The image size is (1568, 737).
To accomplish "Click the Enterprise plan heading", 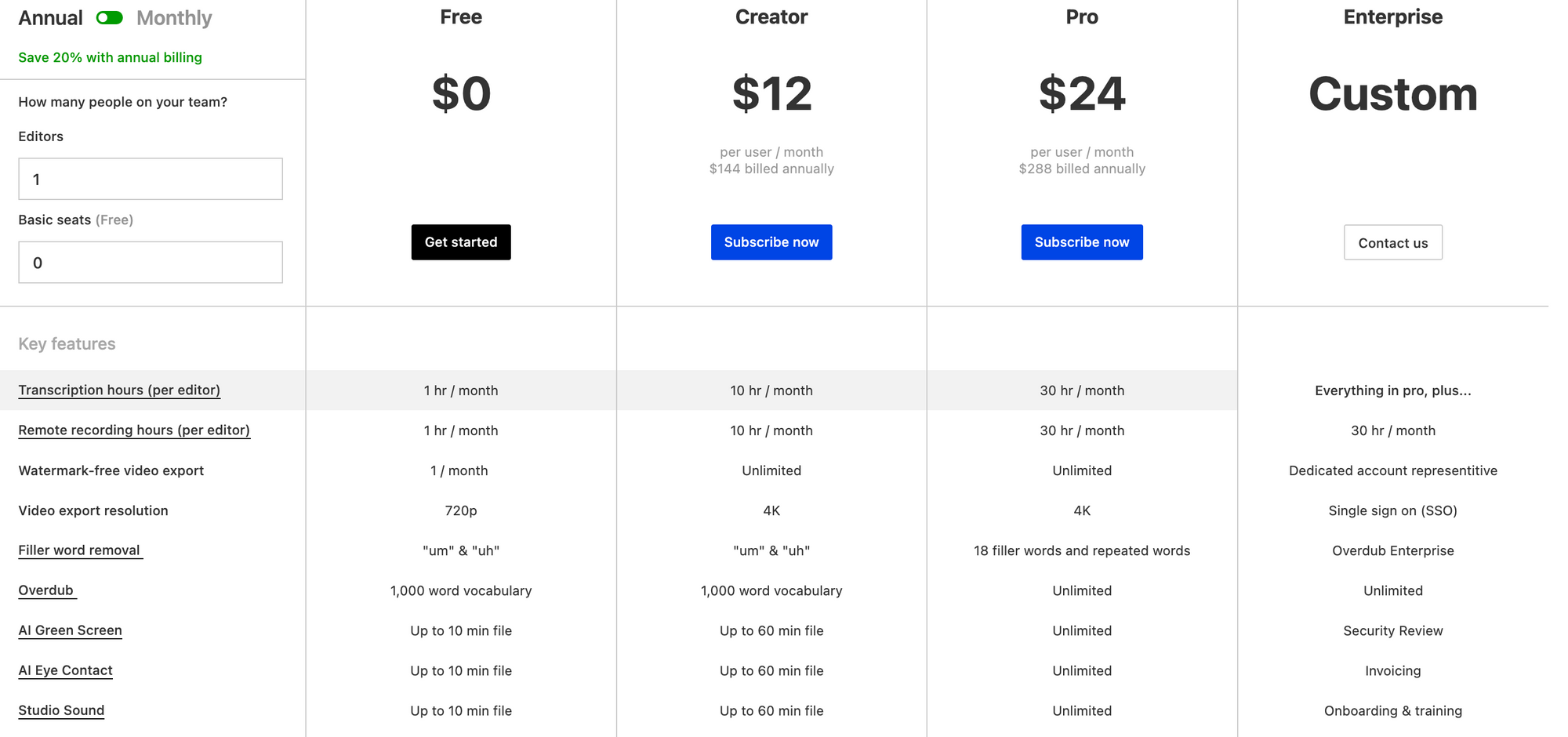I will (x=1393, y=17).
